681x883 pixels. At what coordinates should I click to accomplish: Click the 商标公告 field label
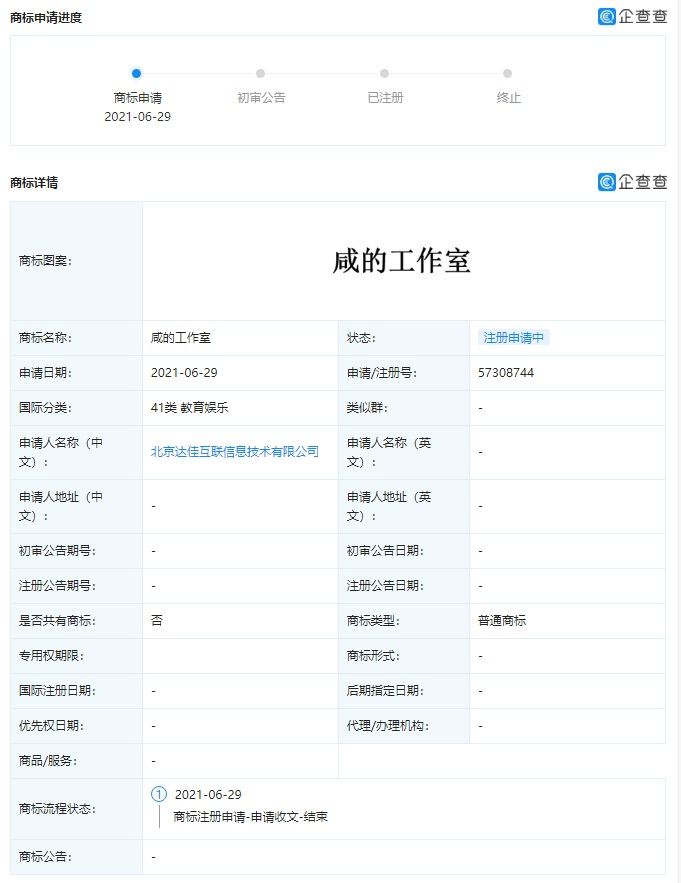[x=45, y=857]
